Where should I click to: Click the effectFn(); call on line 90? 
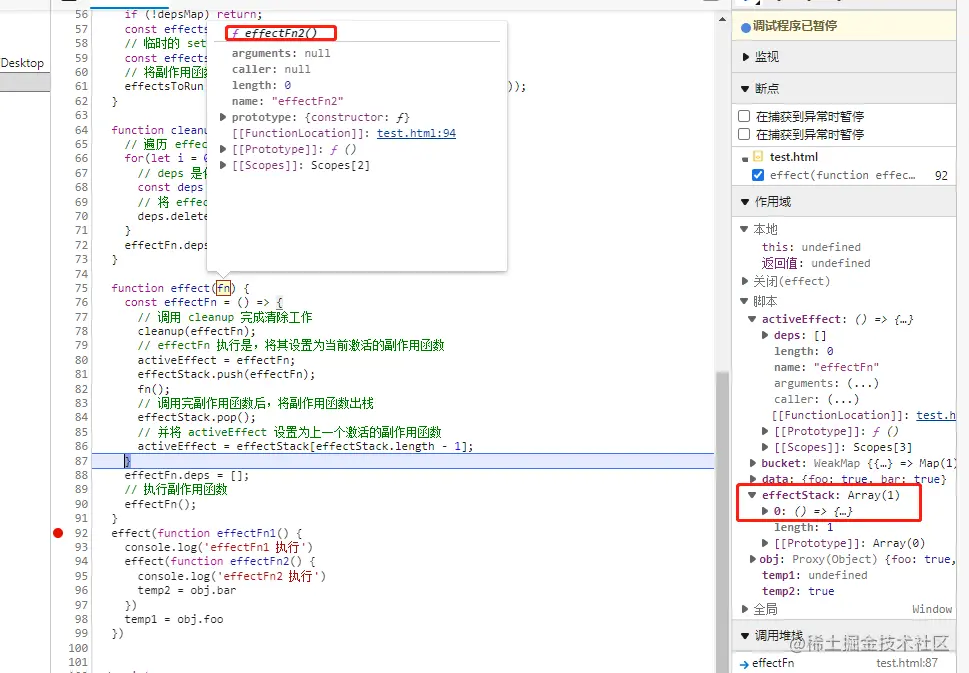click(x=160, y=504)
